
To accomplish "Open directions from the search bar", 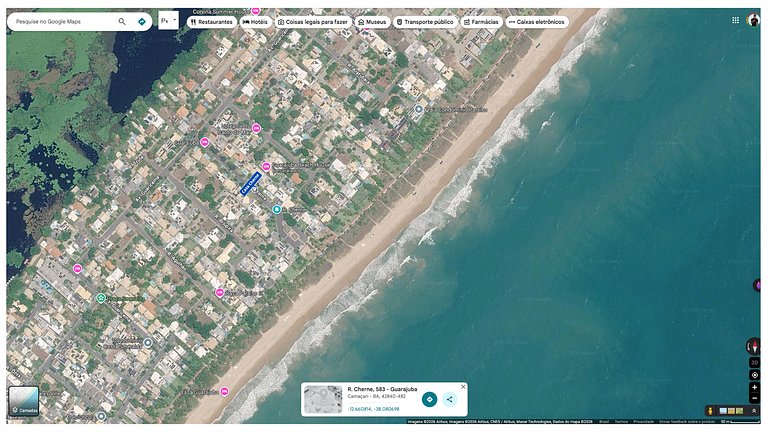I will [x=142, y=22].
